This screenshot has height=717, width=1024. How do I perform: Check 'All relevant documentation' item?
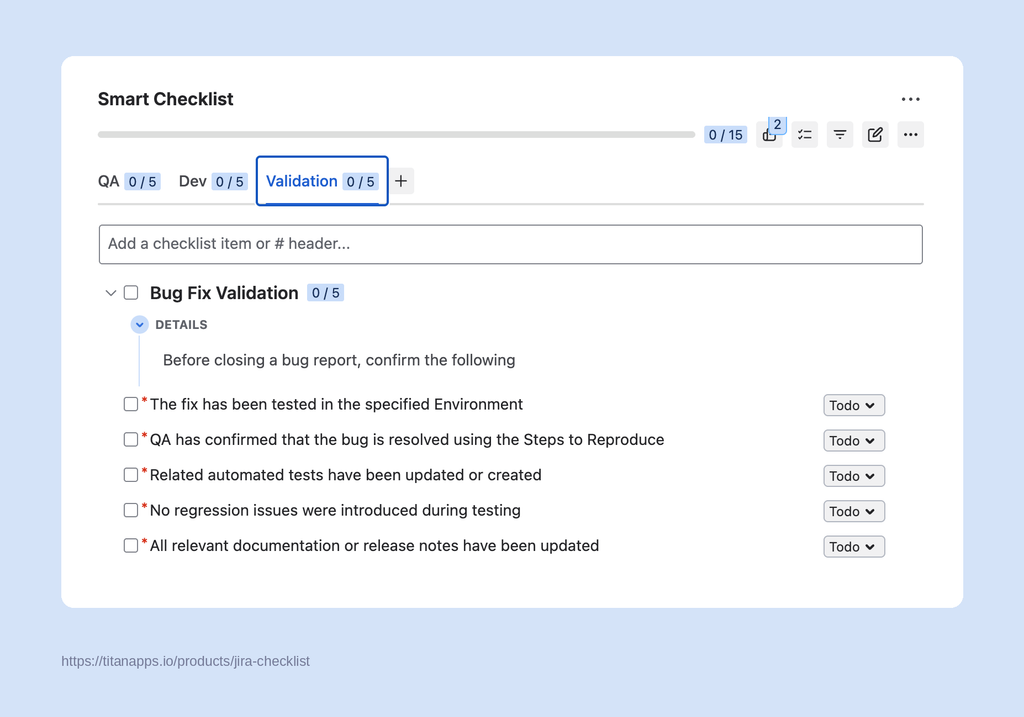(131, 545)
